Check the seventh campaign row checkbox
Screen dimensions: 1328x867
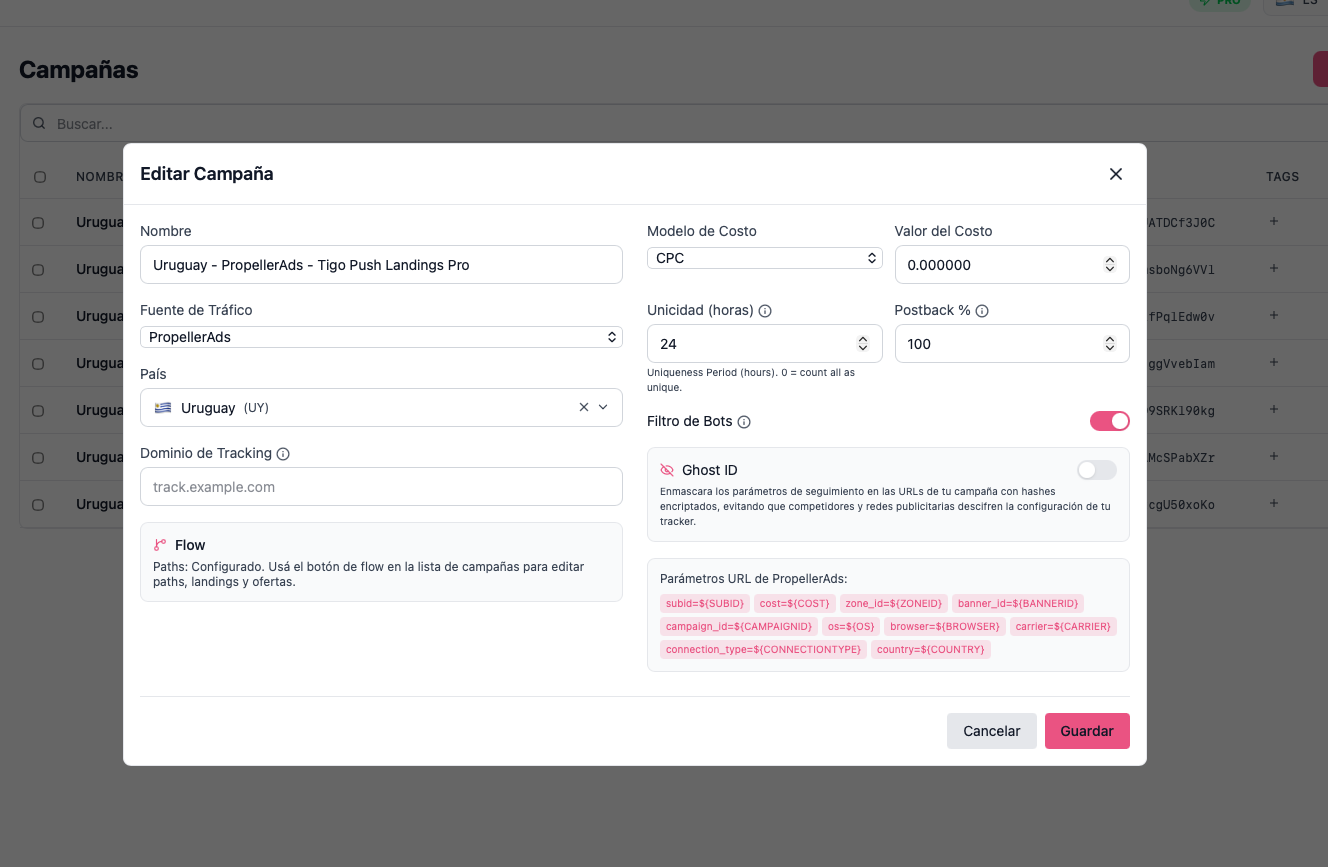(38, 505)
